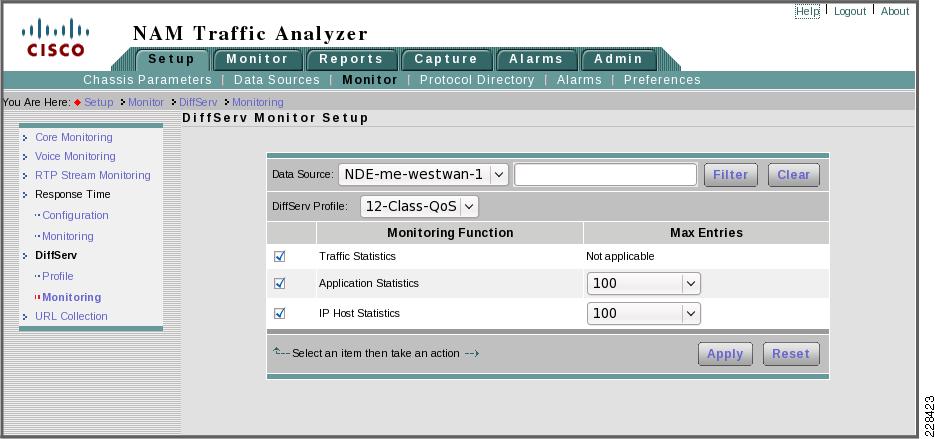
Task: Open Application Statistics Max Entries dropdown
Action: click(643, 283)
